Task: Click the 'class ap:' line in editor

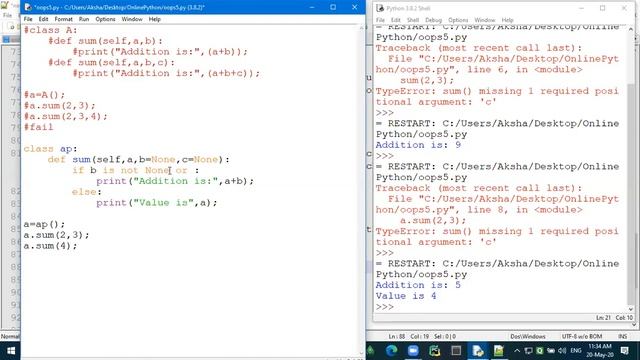Action: click(x=50, y=149)
